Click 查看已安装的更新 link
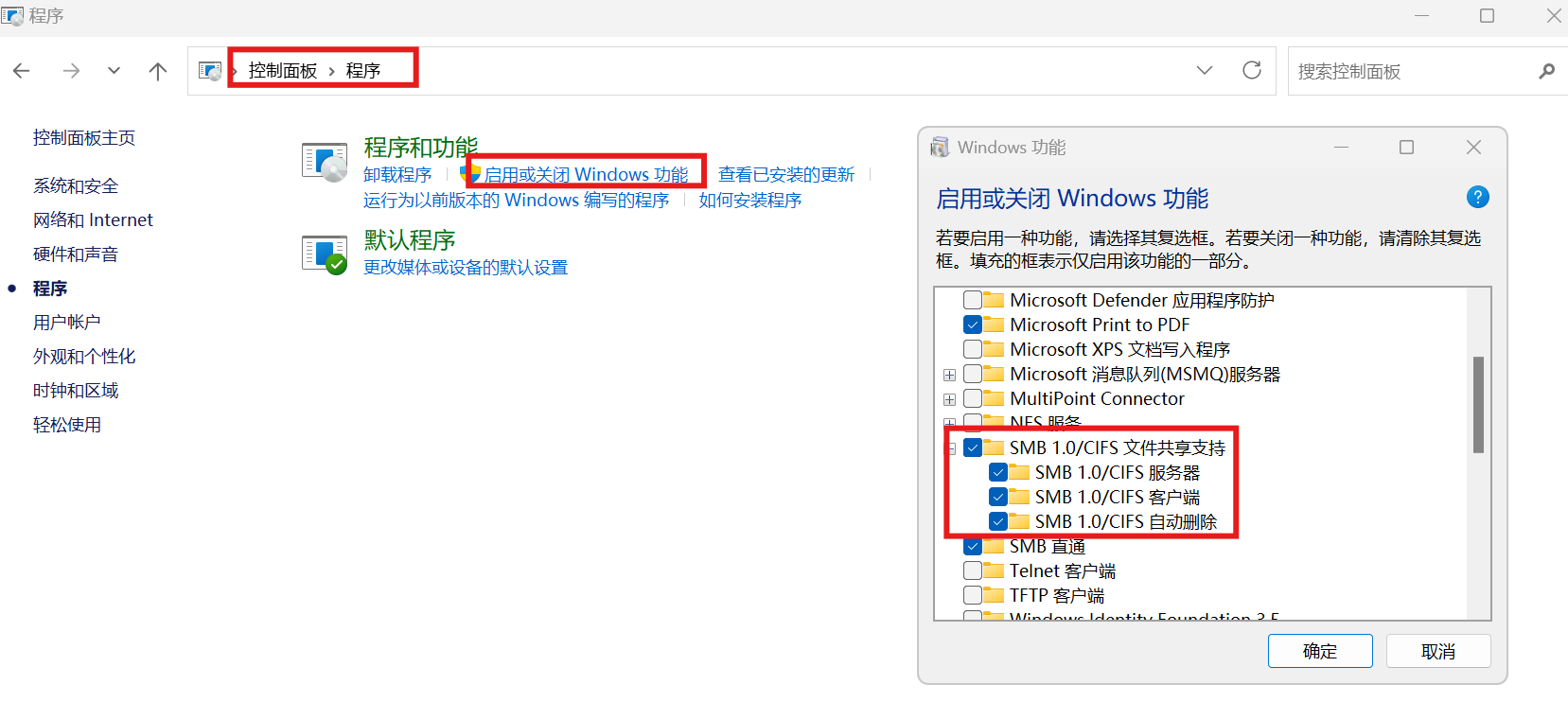Viewport: 1568px width, 702px height. (x=786, y=175)
